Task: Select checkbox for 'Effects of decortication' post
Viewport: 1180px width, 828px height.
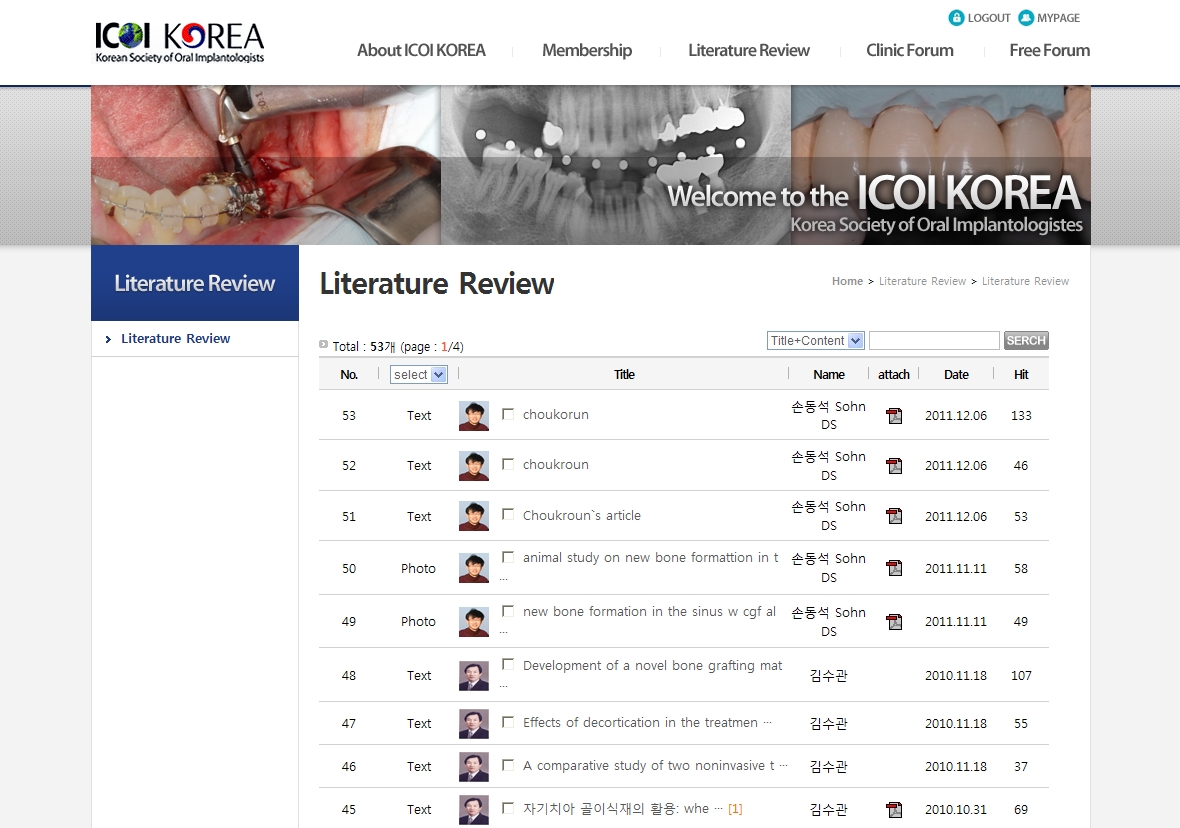Action: point(508,722)
